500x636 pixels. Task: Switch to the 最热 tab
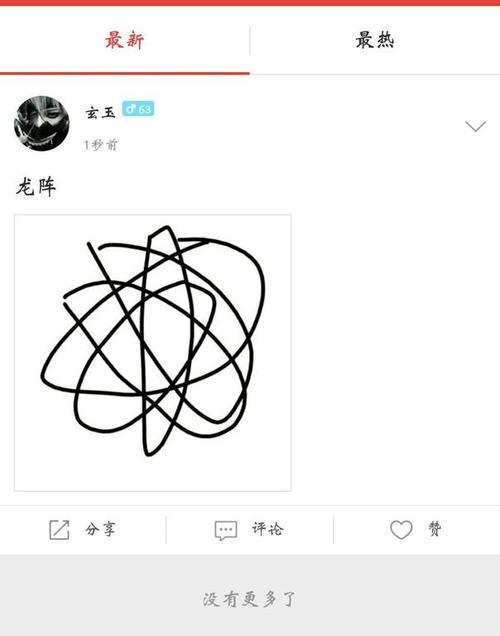pyautogui.click(x=375, y=40)
